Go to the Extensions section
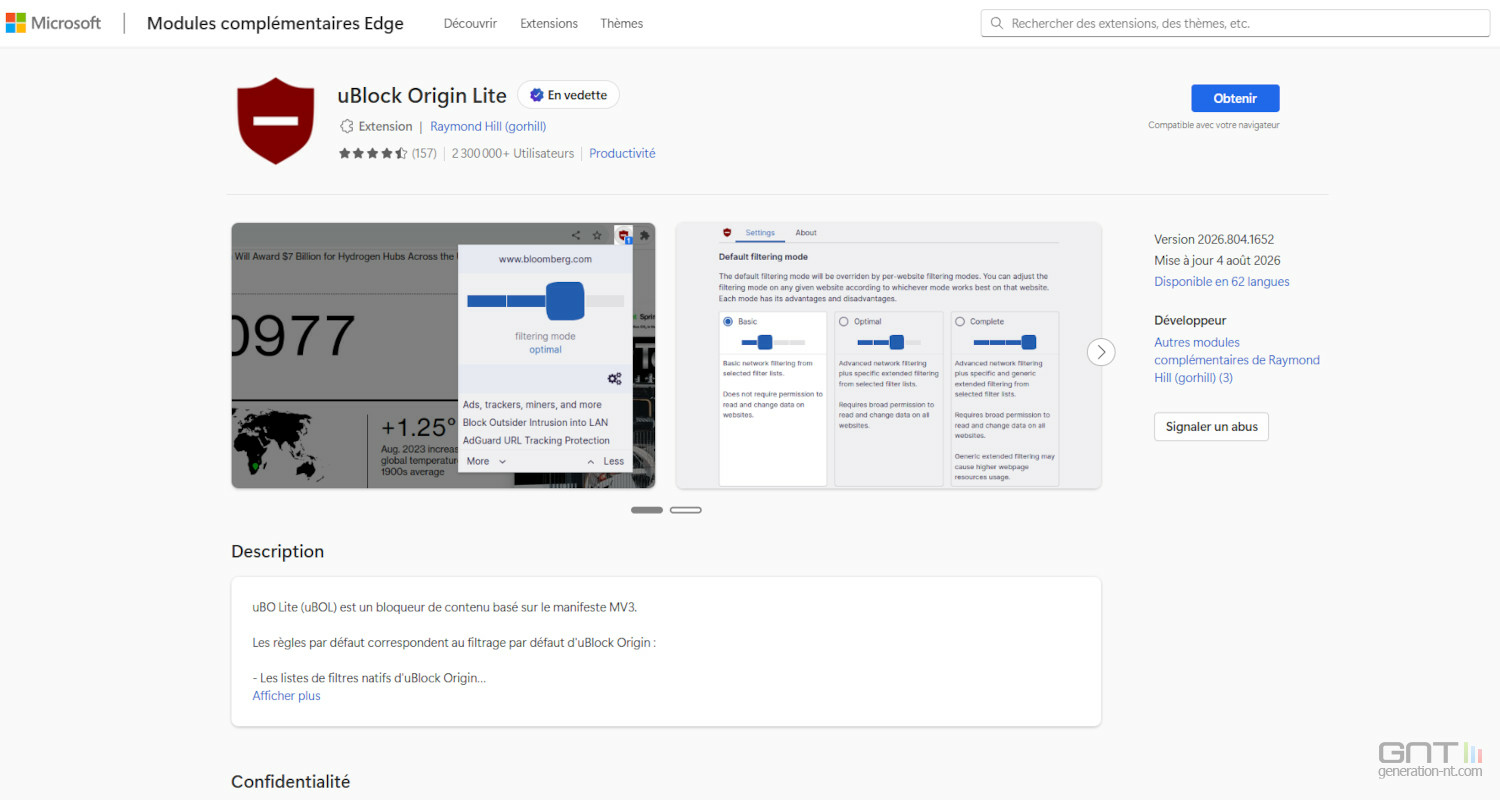The height and width of the screenshot is (800, 1500). 549,23
